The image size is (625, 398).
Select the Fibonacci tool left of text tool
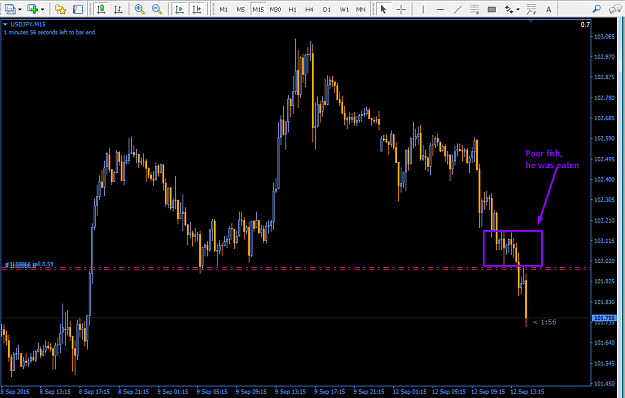531,9
